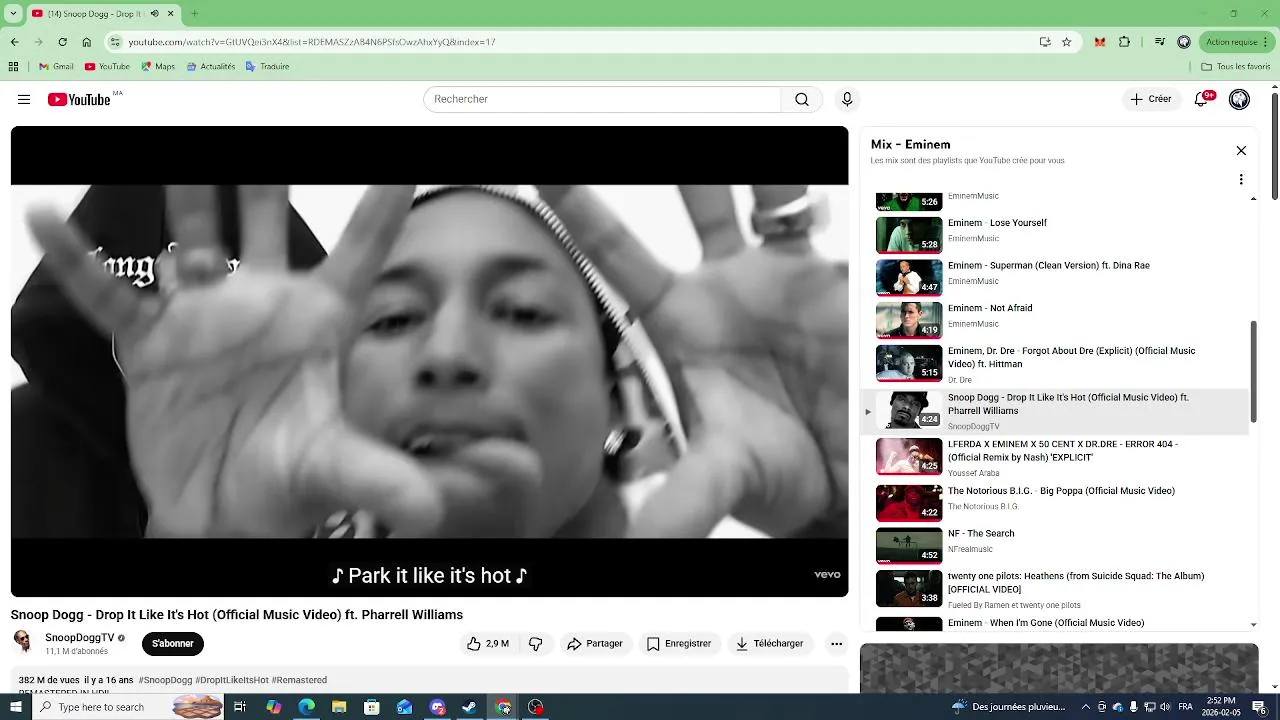The width and height of the screenshot is (1280, 720).
Task: Open playlist panel three-dot options
Action: (x=1241, y=179)
